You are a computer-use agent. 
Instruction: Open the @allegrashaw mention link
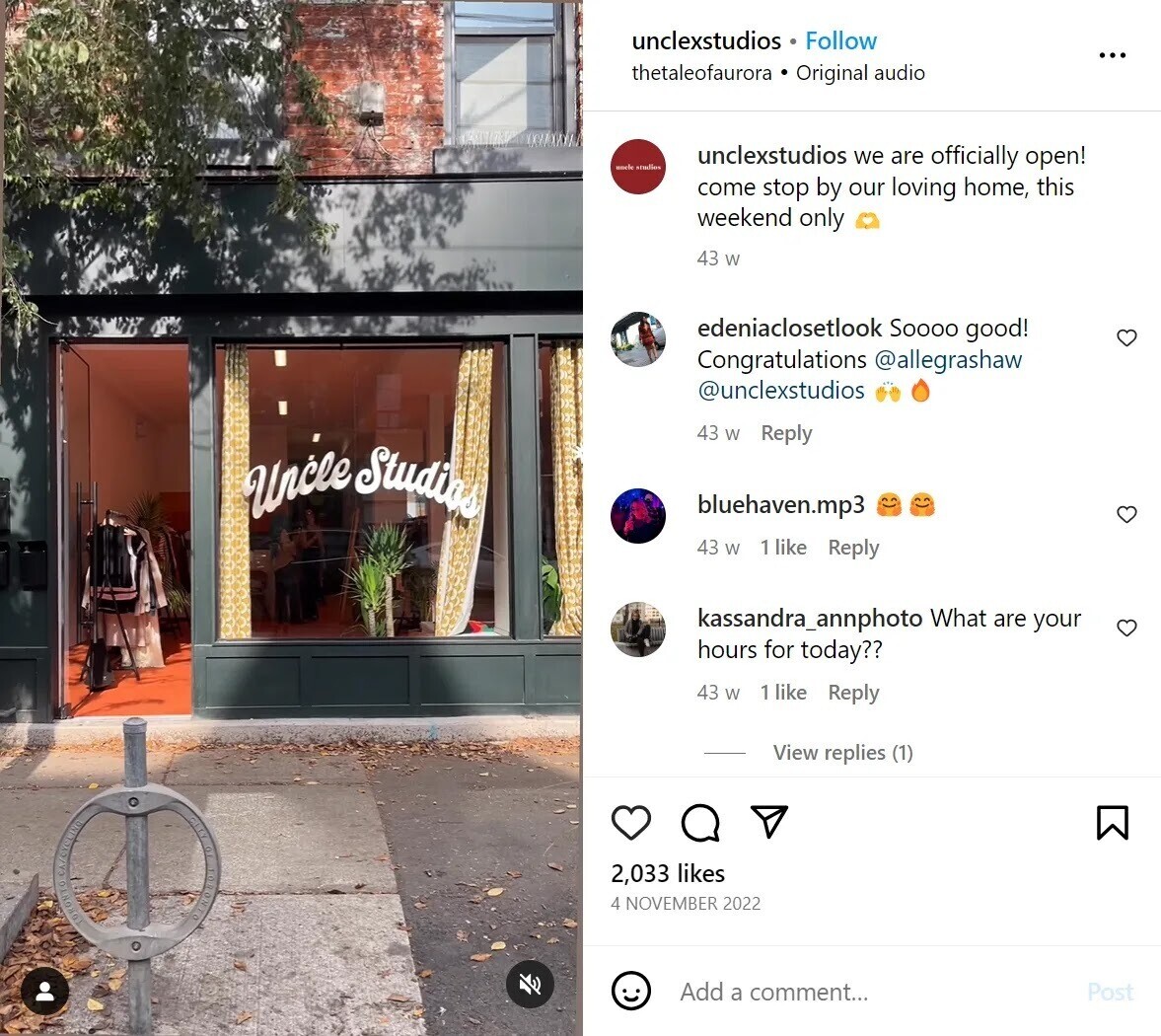(948, 359)
